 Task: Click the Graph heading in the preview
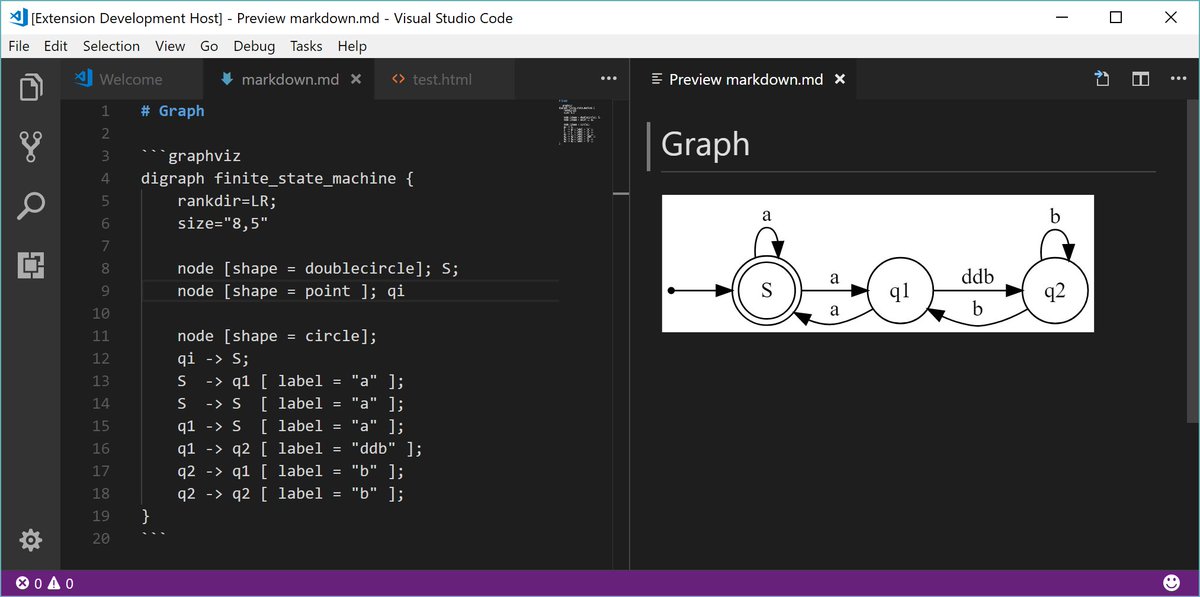click(705, 144)
